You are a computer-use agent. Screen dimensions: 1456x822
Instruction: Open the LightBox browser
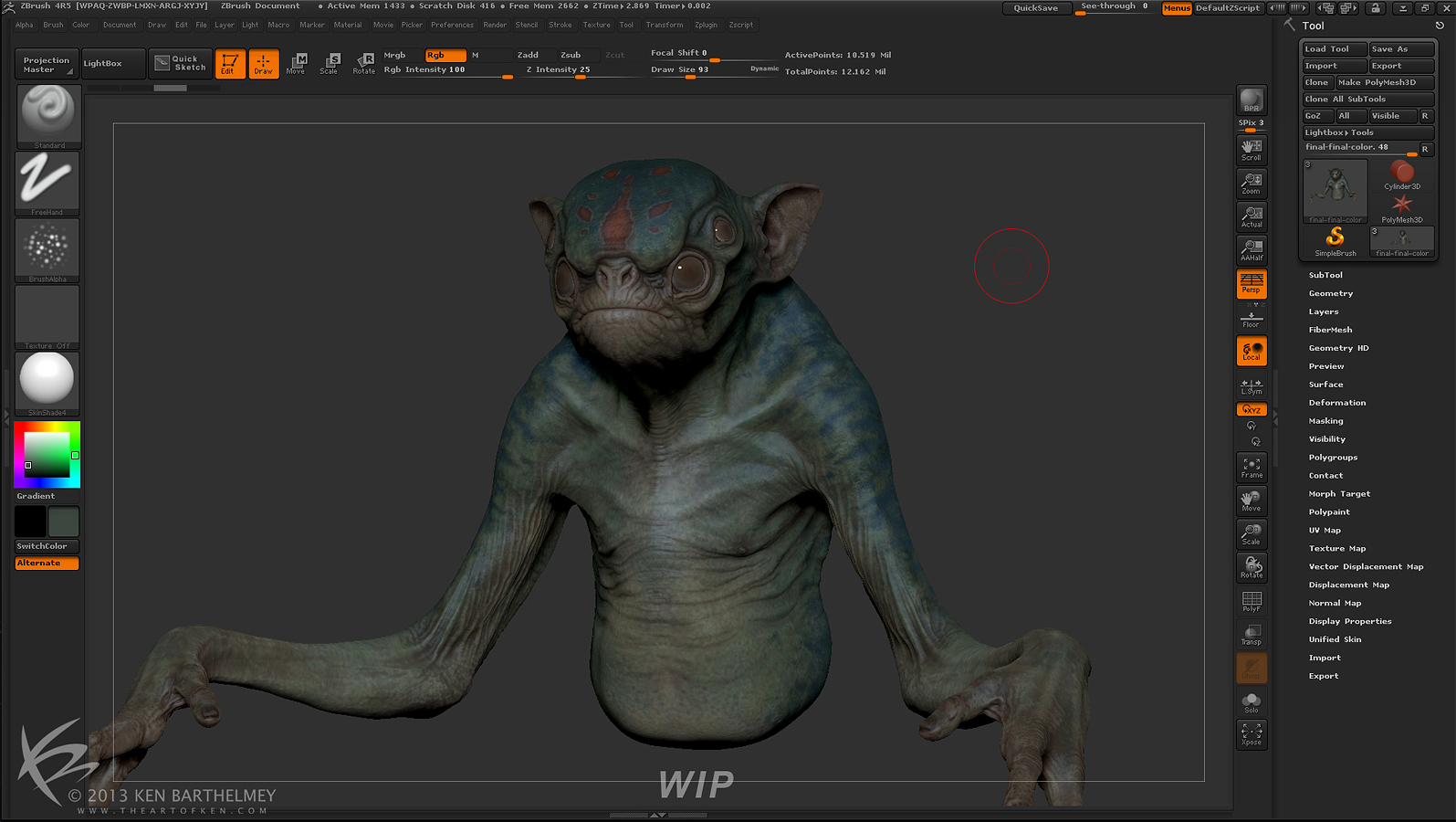tap(112, 63)
